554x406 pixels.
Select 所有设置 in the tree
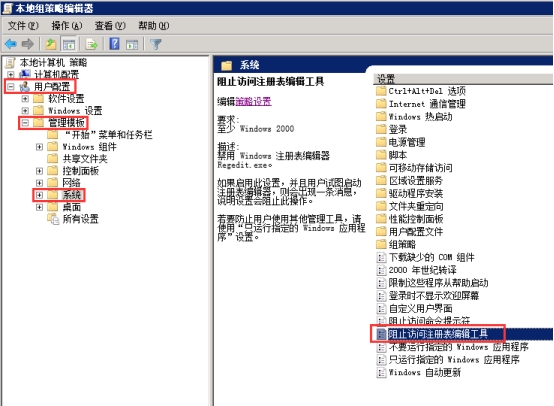[x=80, y=219]
